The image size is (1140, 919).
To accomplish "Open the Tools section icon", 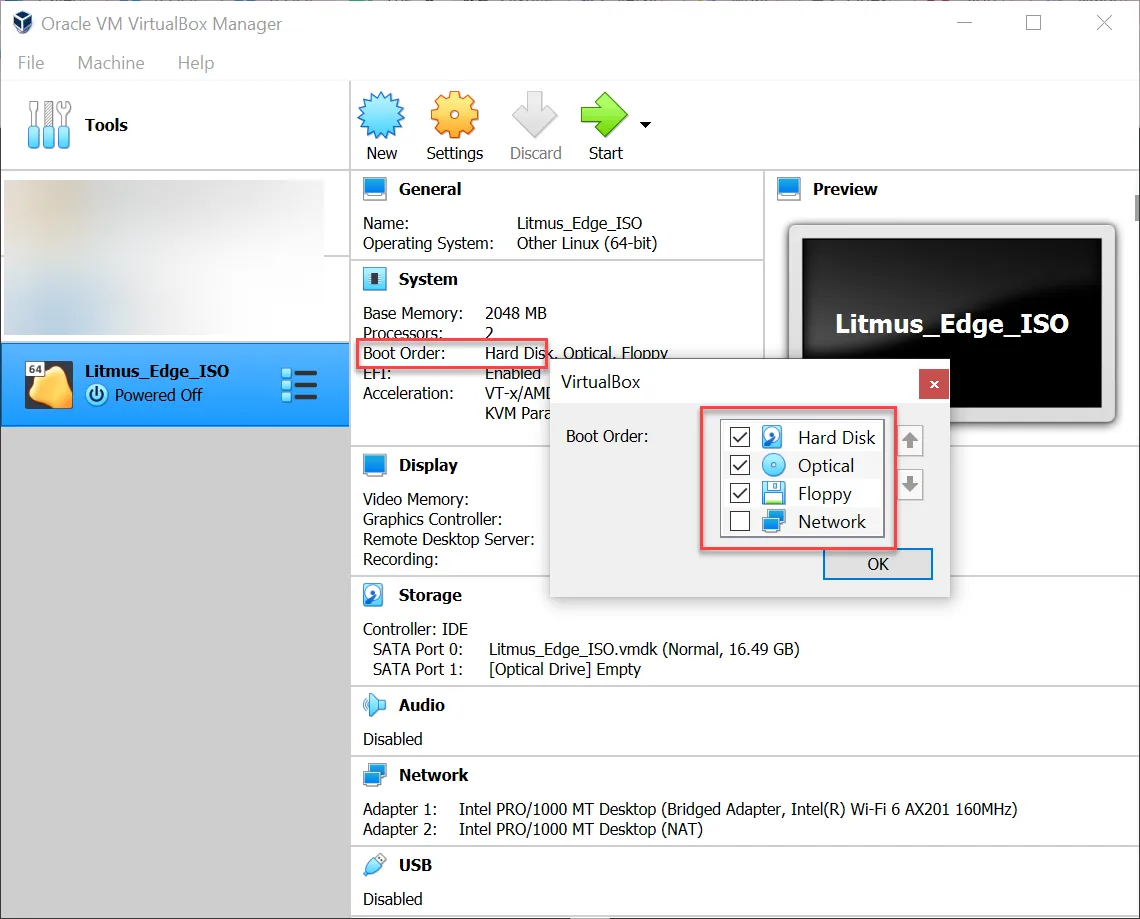I will point(49,125).
